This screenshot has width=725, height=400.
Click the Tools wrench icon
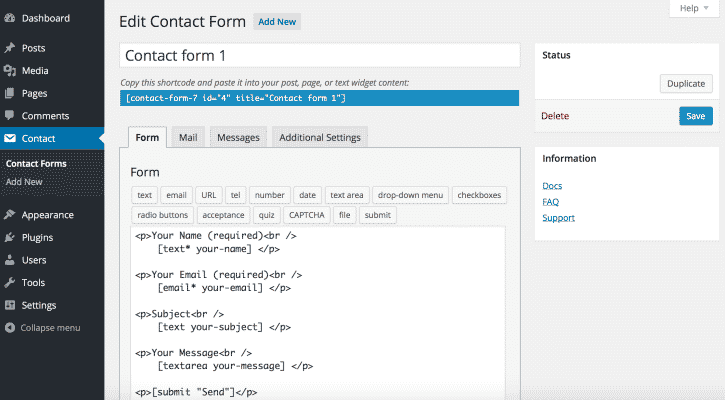[9, 282]
